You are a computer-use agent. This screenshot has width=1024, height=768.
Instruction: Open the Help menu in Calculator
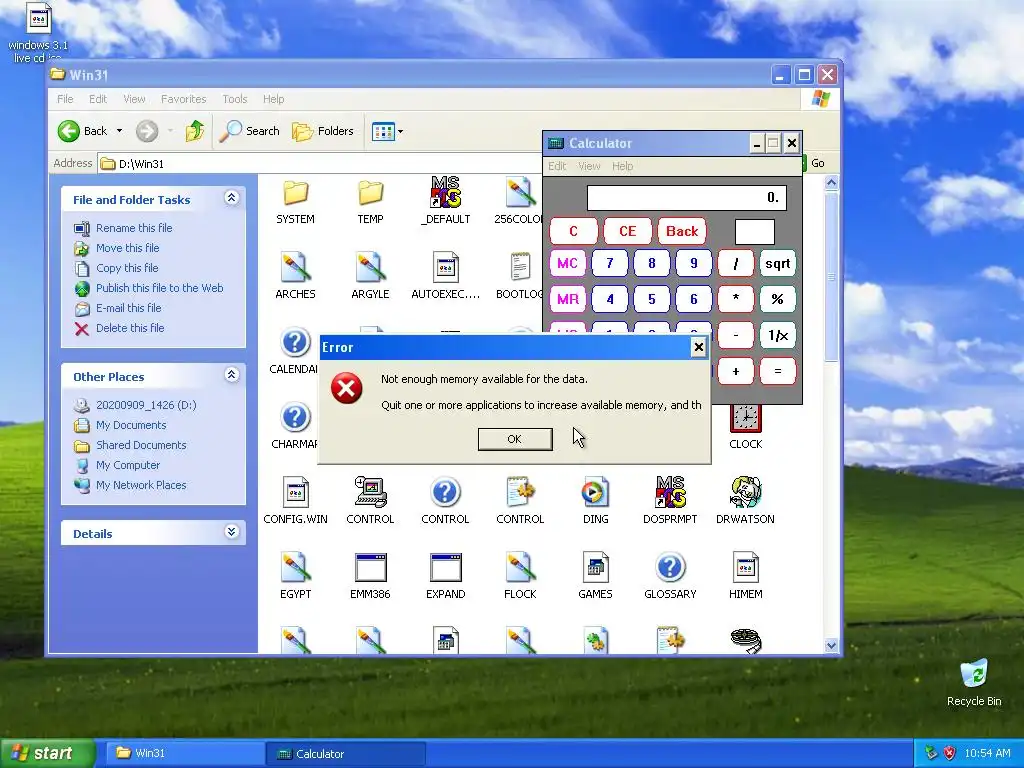click(x=622, y=166)
